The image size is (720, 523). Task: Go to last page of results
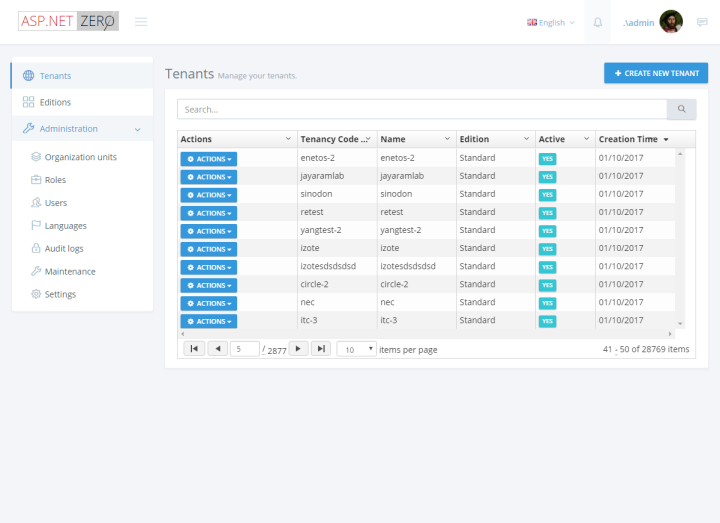click(321, 349)
